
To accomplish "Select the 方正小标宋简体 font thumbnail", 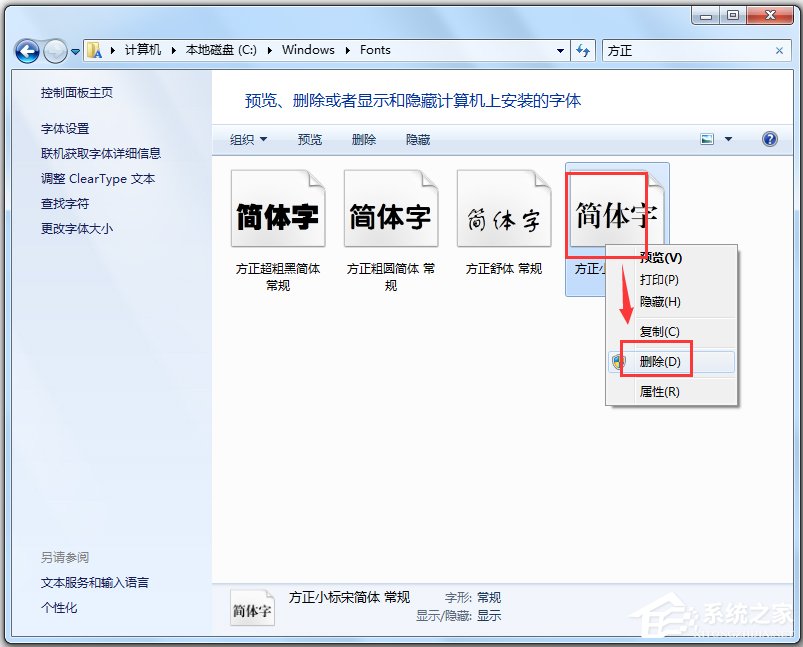I will [617, 208].
